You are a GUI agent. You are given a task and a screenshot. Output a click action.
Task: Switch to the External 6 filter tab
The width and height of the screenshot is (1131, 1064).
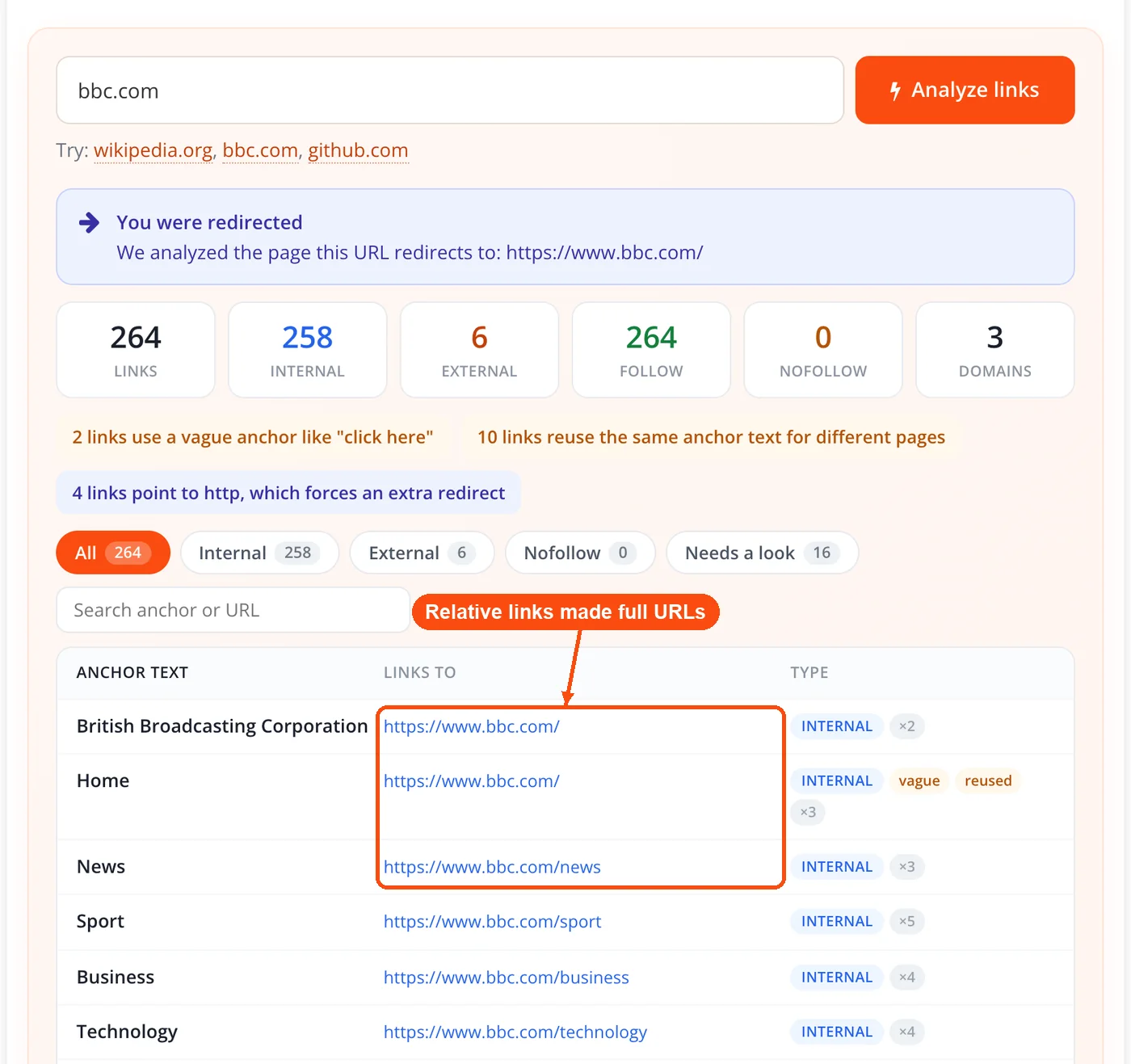[422, 553]
